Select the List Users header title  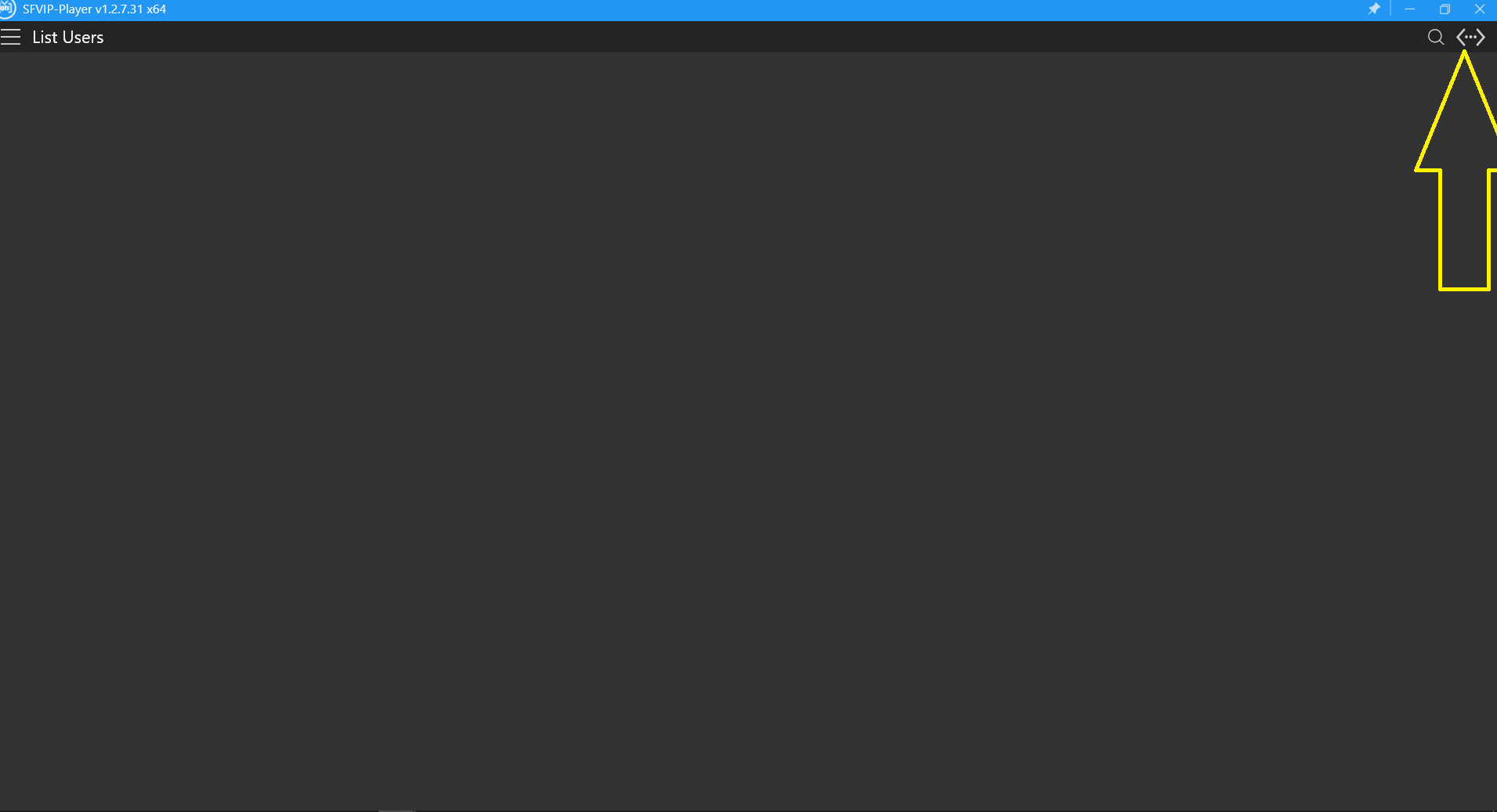coord(67,37)
